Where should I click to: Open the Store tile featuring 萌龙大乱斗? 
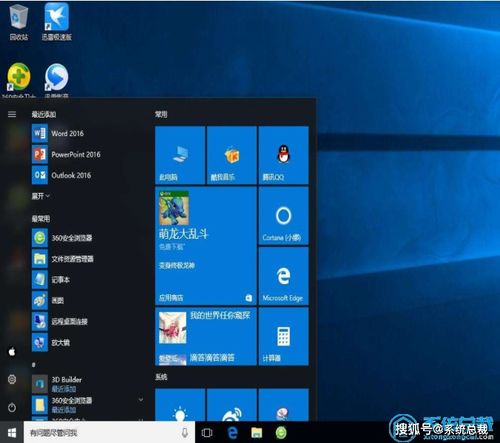pos(206,246)
